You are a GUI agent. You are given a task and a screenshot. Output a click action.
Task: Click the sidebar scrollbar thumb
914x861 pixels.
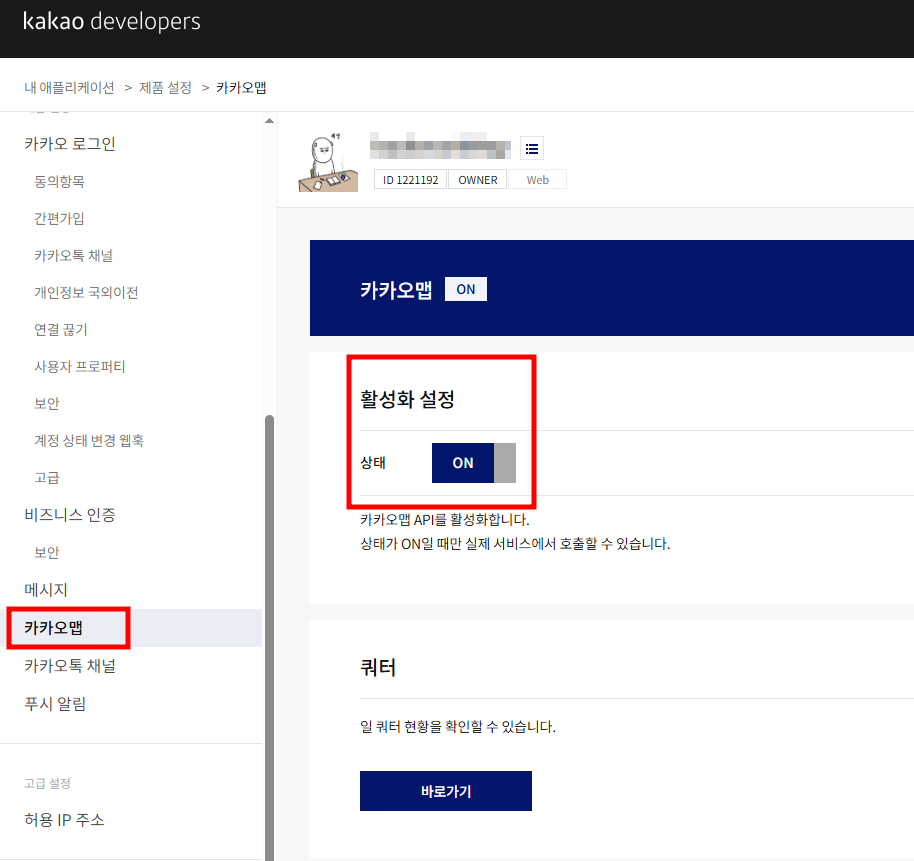pyautogui.click(x=269, y=638)
